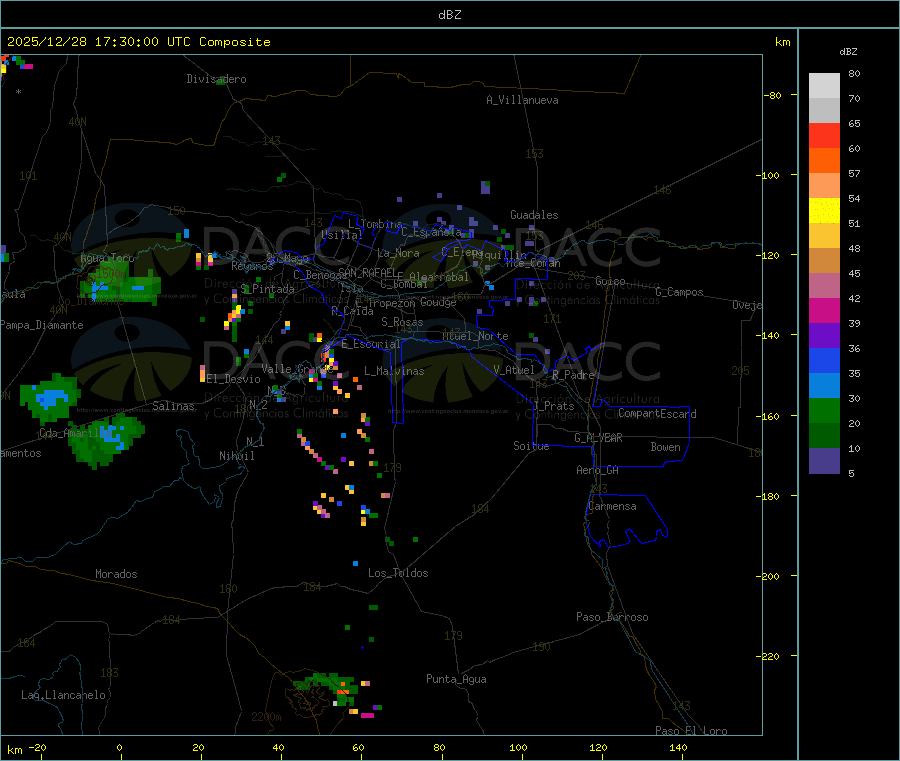Screen dimensions: 900x761
Task: Select the Atuel_Norte label
Action: [475, 336]
